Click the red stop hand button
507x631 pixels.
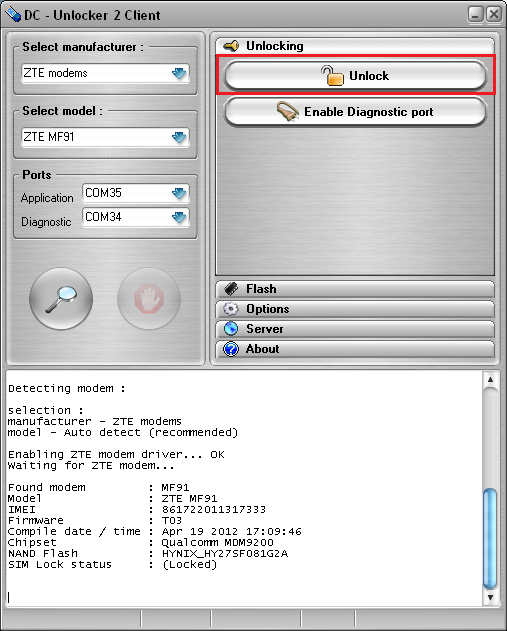[x=149, y=299]
